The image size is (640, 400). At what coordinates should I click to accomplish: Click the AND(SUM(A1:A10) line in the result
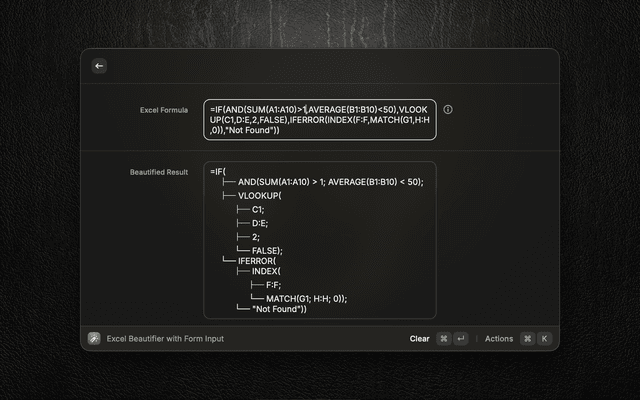(330, 182)
